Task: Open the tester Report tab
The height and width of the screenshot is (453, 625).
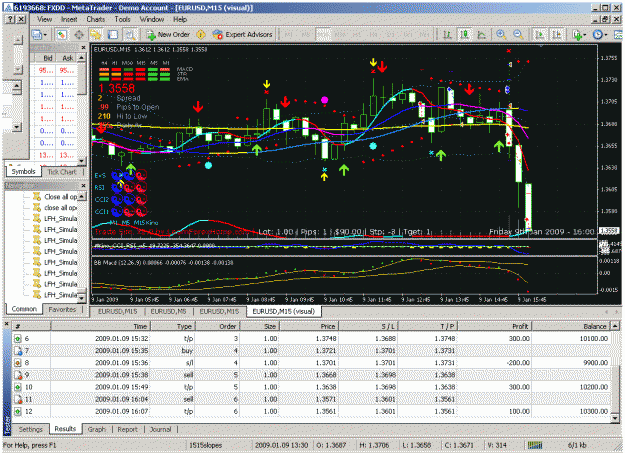Action: coord(128,429)
